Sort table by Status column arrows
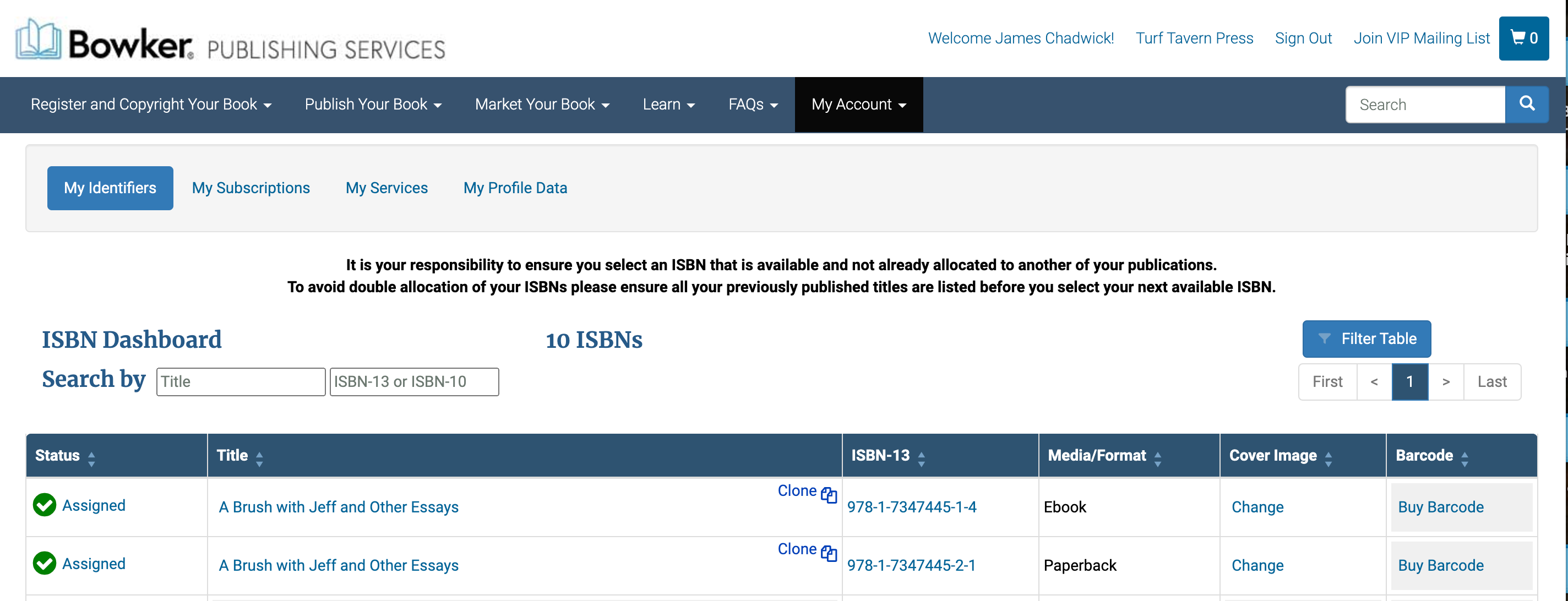This screenshot has width=1568, height=601. (91, 458)
